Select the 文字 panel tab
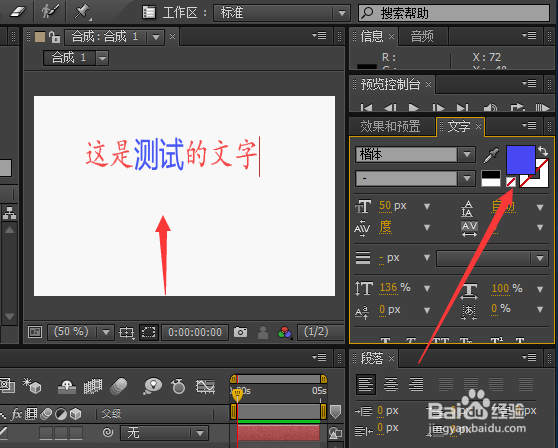This screenshot has width=558, height=448. click(459, 126)
